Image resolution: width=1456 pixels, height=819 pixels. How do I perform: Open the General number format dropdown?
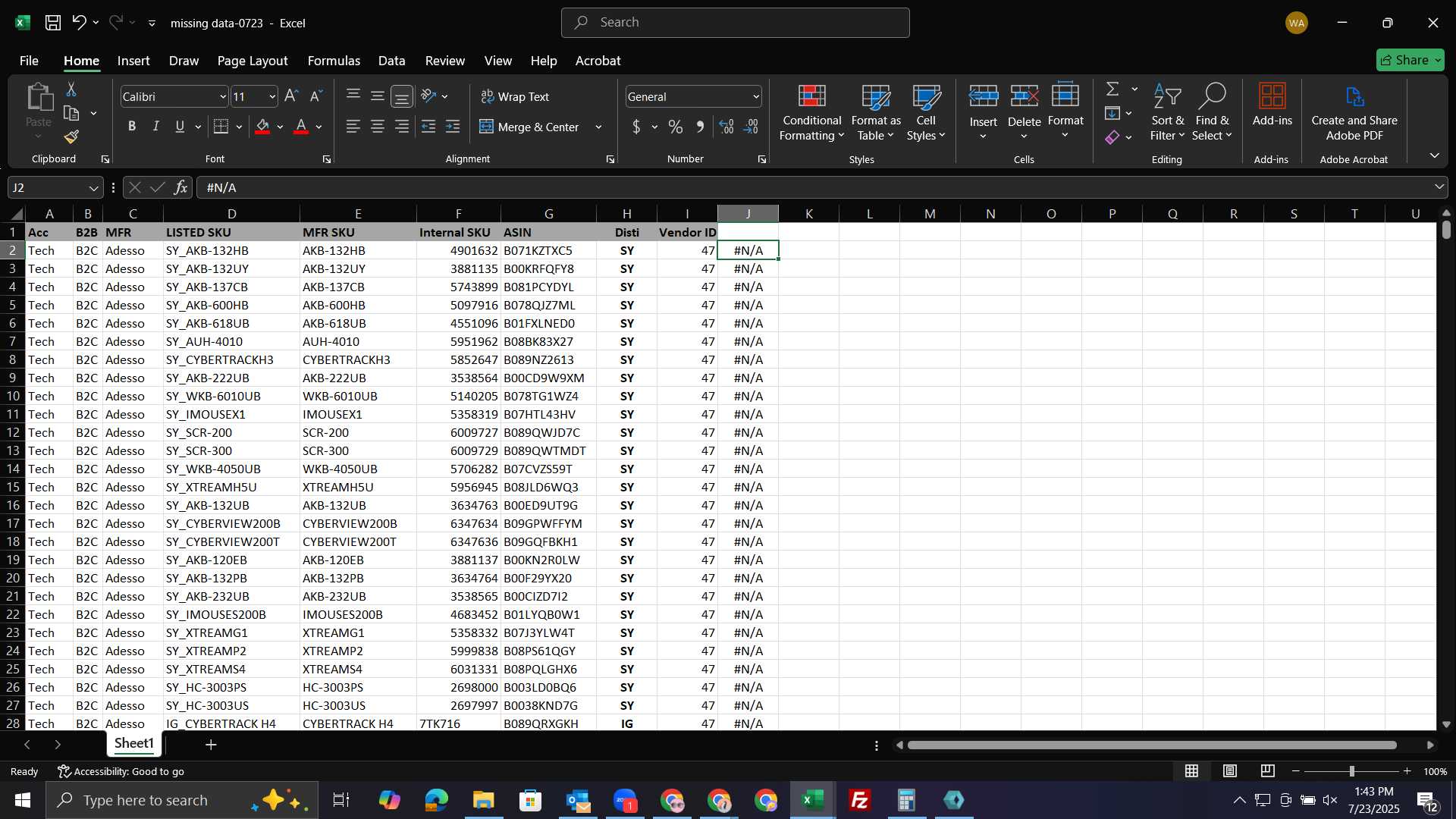pyautogui.click(x=756, y=97)
